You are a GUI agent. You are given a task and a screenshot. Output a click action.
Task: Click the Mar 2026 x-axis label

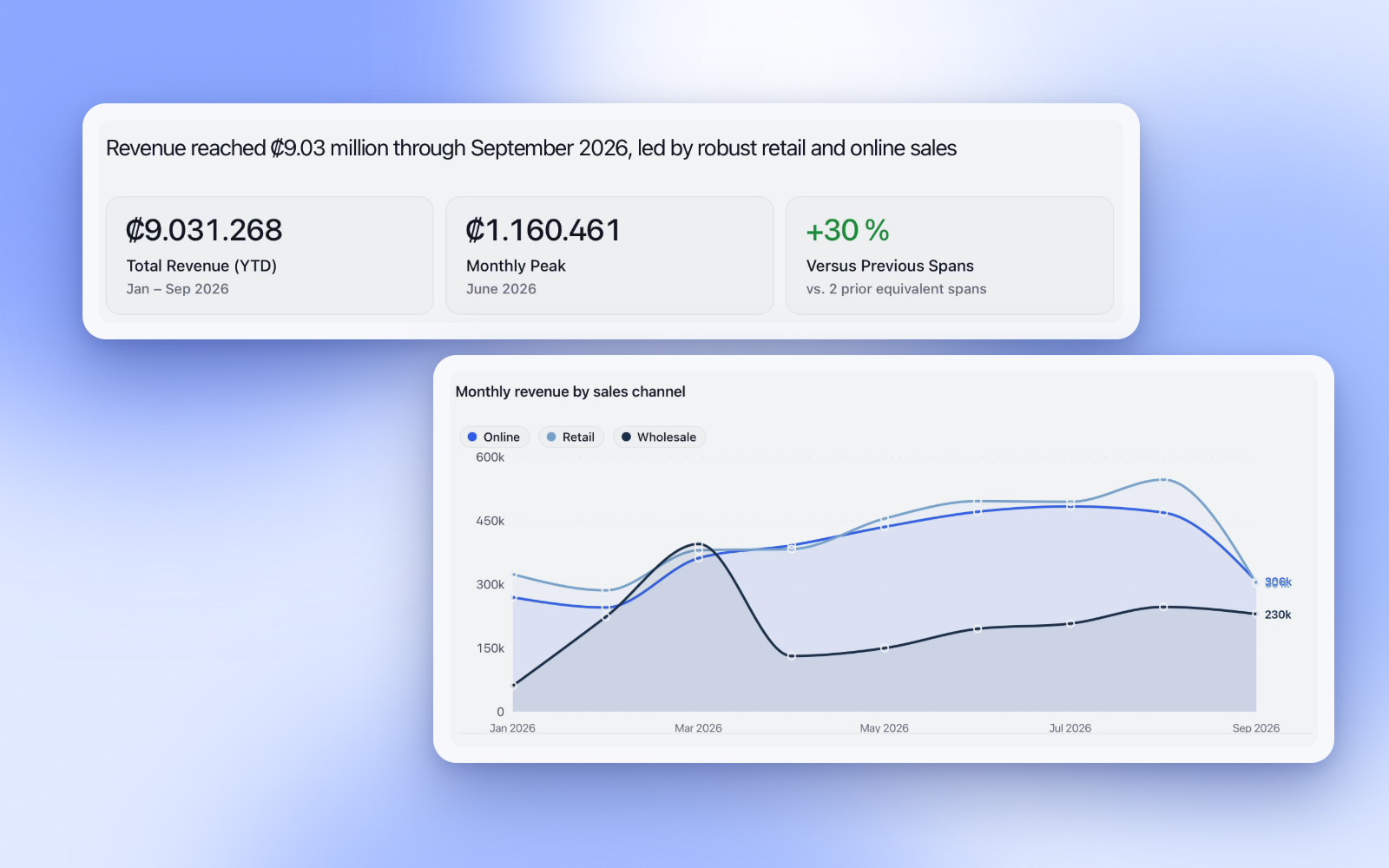[698, 728]
